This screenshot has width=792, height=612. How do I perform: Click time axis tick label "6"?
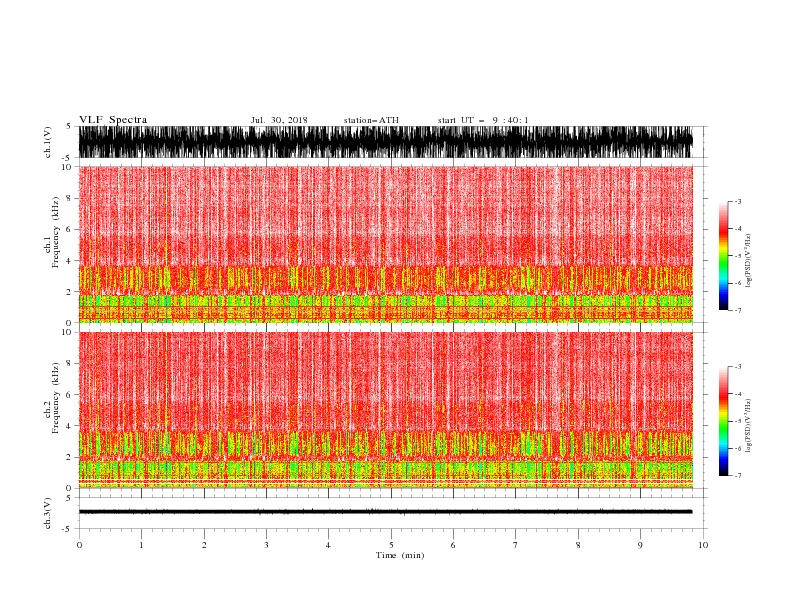pos(453,545)
